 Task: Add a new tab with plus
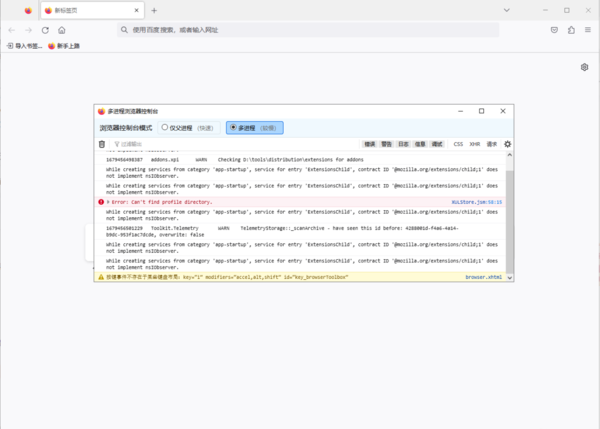(x=153, y=10)
